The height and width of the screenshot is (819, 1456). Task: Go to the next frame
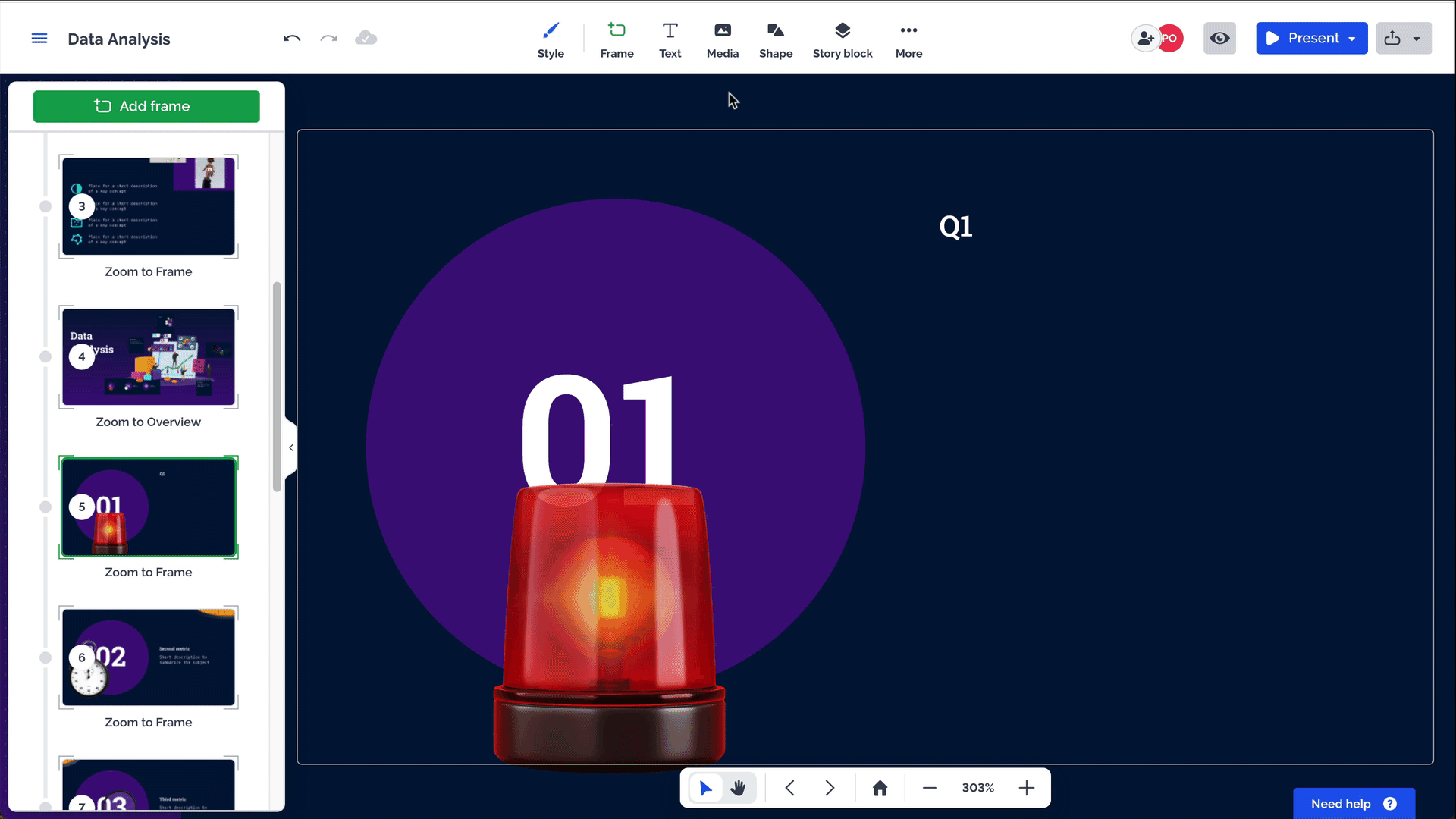click(x=830, y=788)
